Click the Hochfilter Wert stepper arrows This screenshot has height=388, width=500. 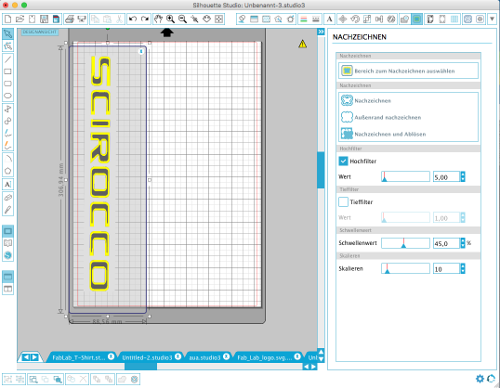(x=463, y=177)
